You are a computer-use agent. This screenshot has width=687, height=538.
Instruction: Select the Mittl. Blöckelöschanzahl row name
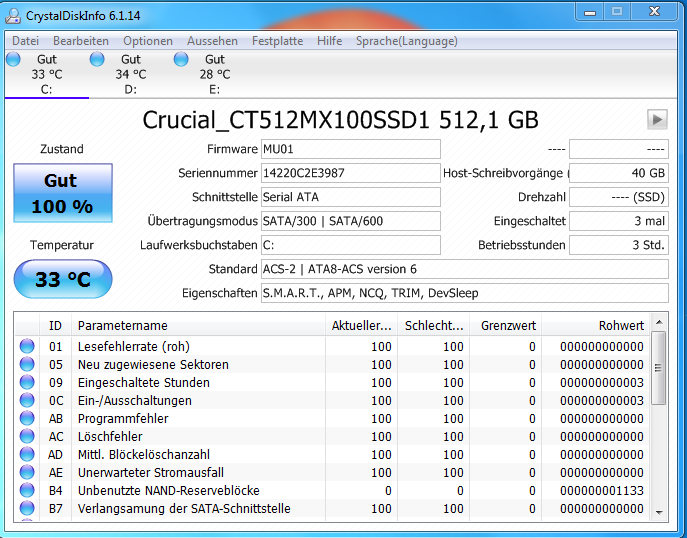tap(144, 454)
